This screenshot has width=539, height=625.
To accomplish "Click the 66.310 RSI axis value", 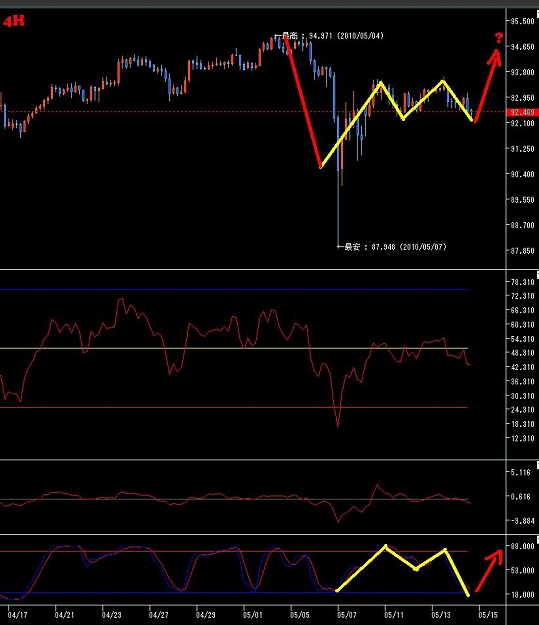I will coord(522,311).
